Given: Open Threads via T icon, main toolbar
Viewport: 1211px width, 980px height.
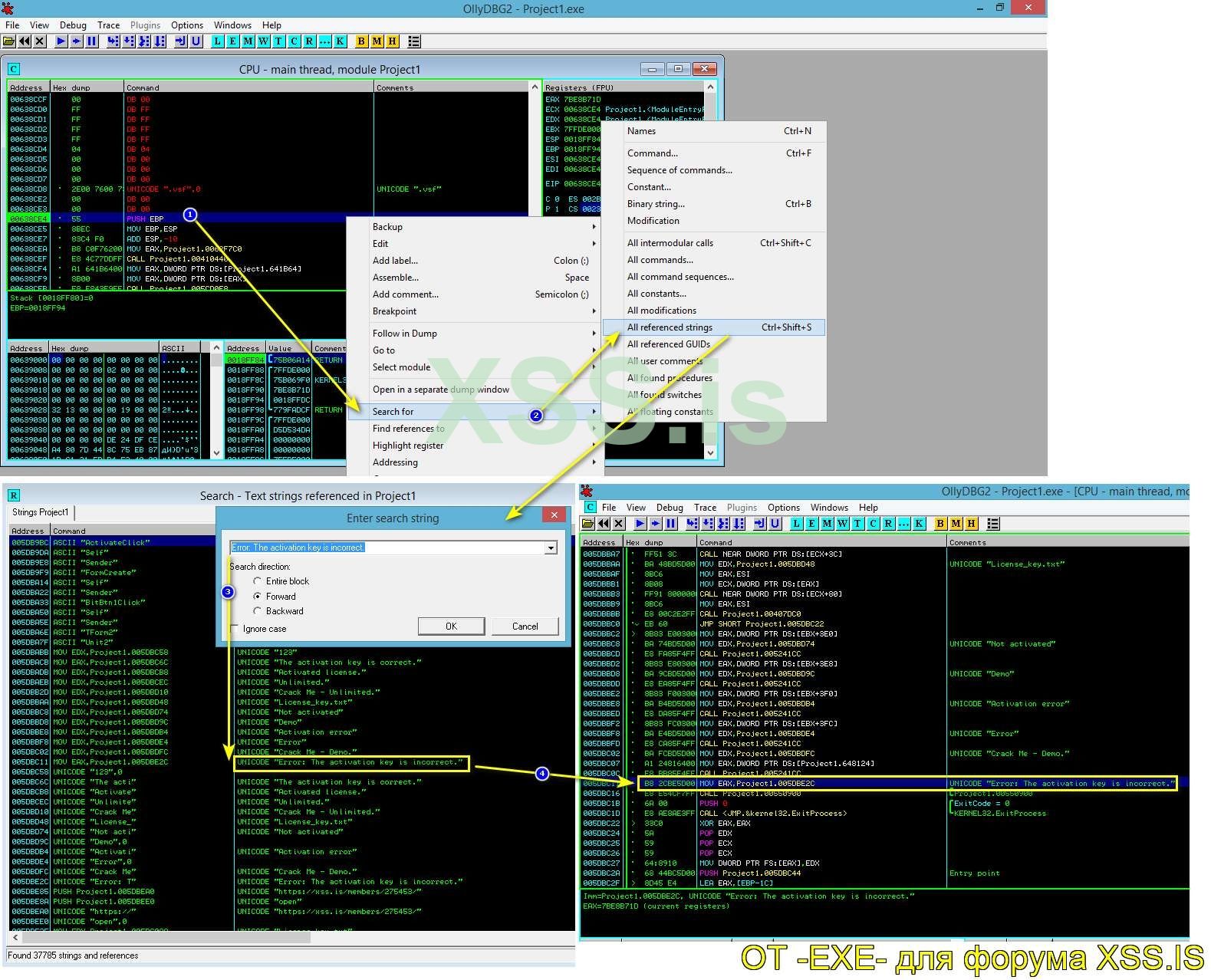Looking at the screenshot, I should [278, 41].
